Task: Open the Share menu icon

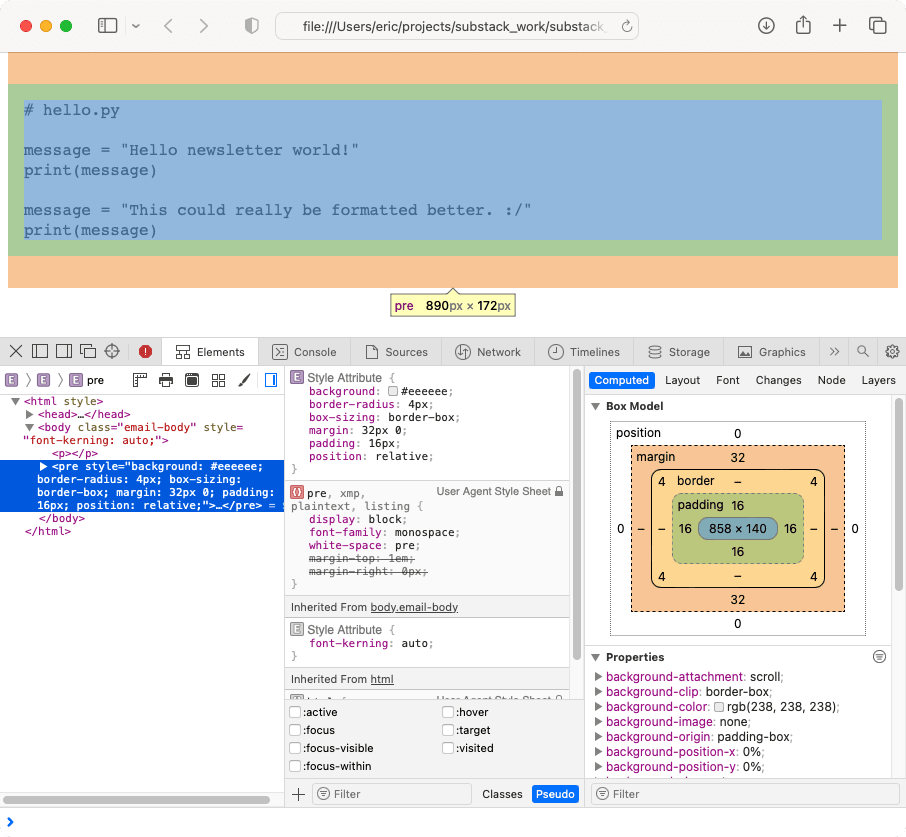Action: tap(803, 25)
